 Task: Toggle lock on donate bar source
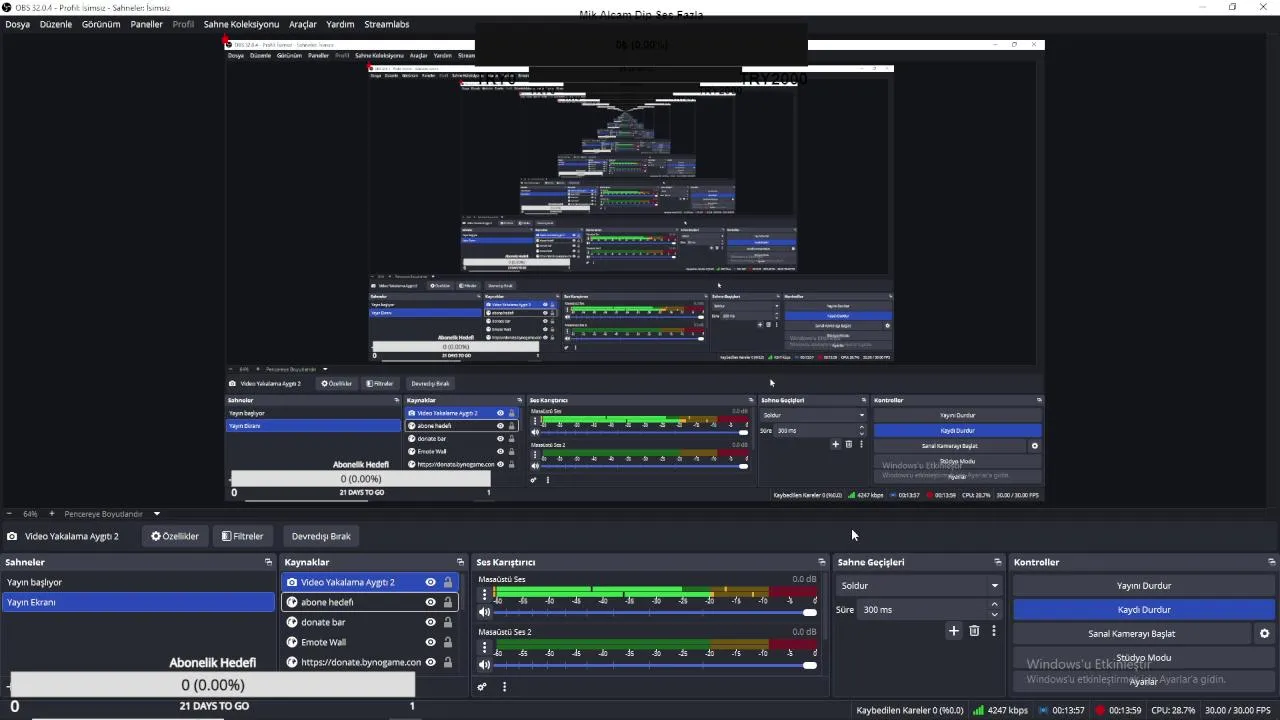pos(448,622)
